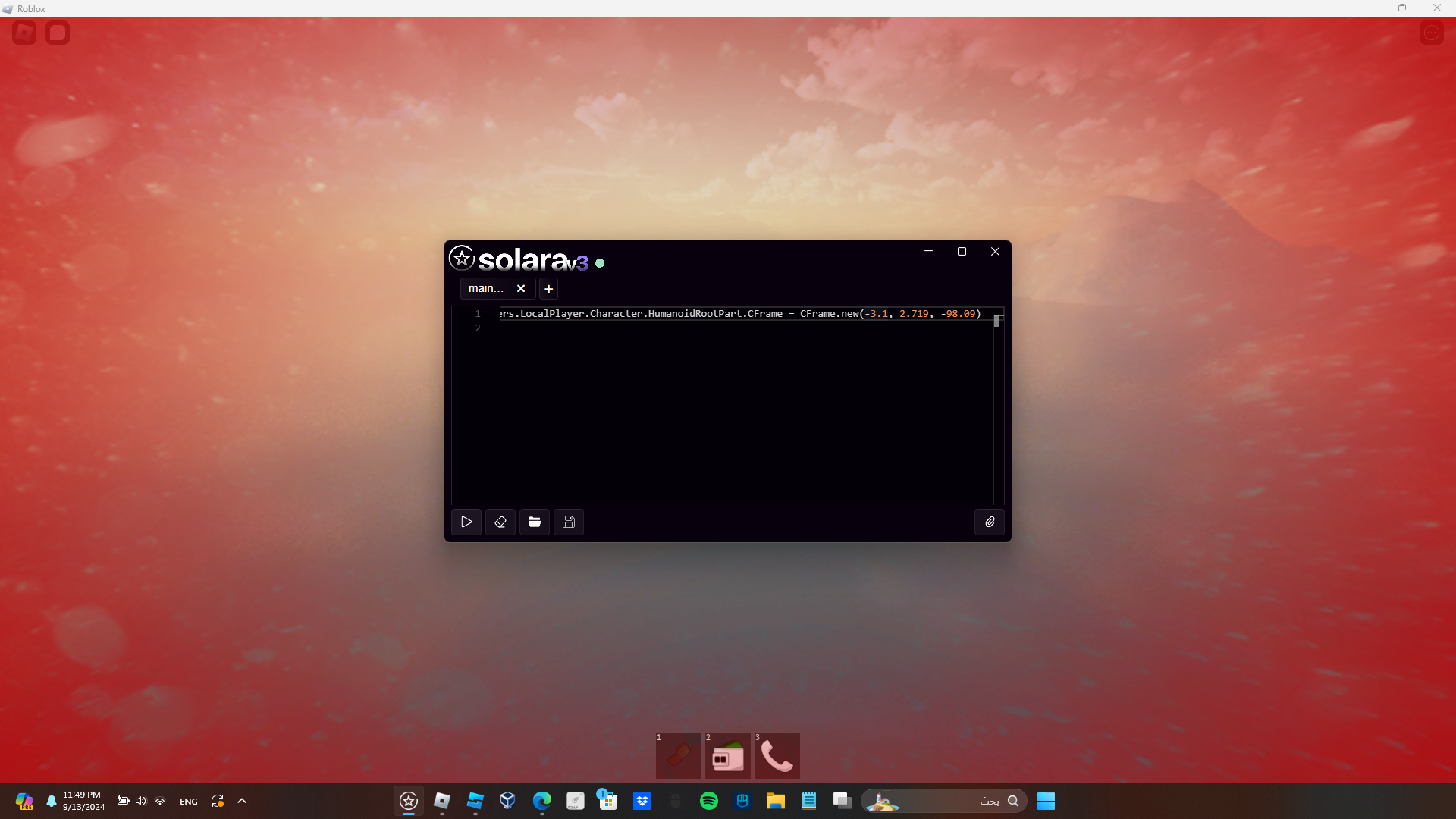Open the Roblox chat icon

tap(58, 33)
